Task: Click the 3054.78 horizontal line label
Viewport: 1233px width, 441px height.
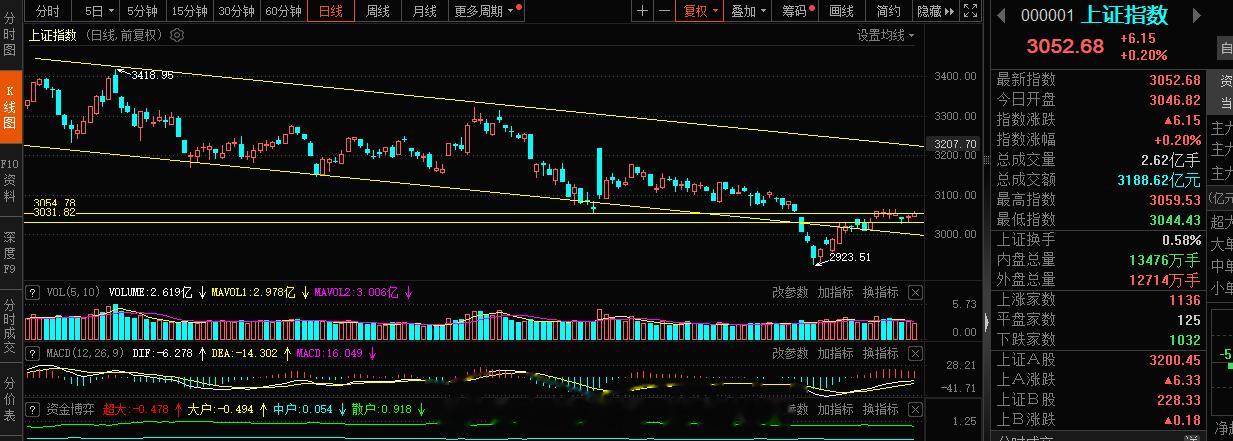Action: pos(54,203)
